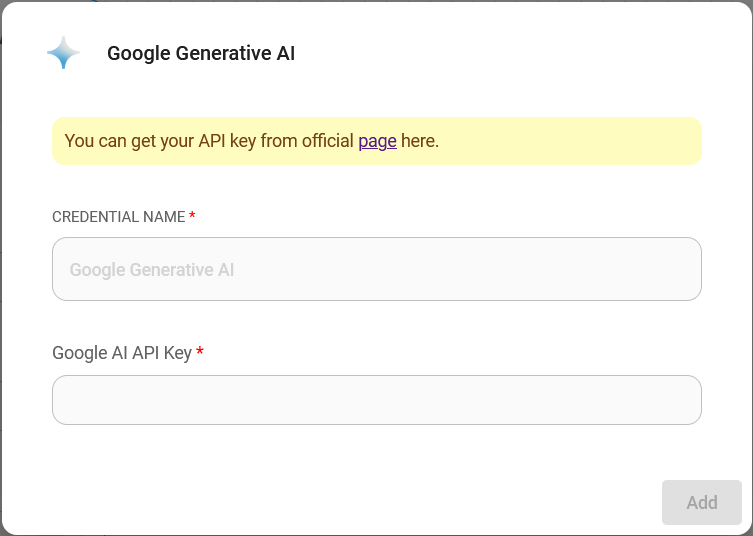Screen dimensions: 753x536
Task: Click the right end of the API Key field
Action: pyautogui.click(x=680, y=400)
